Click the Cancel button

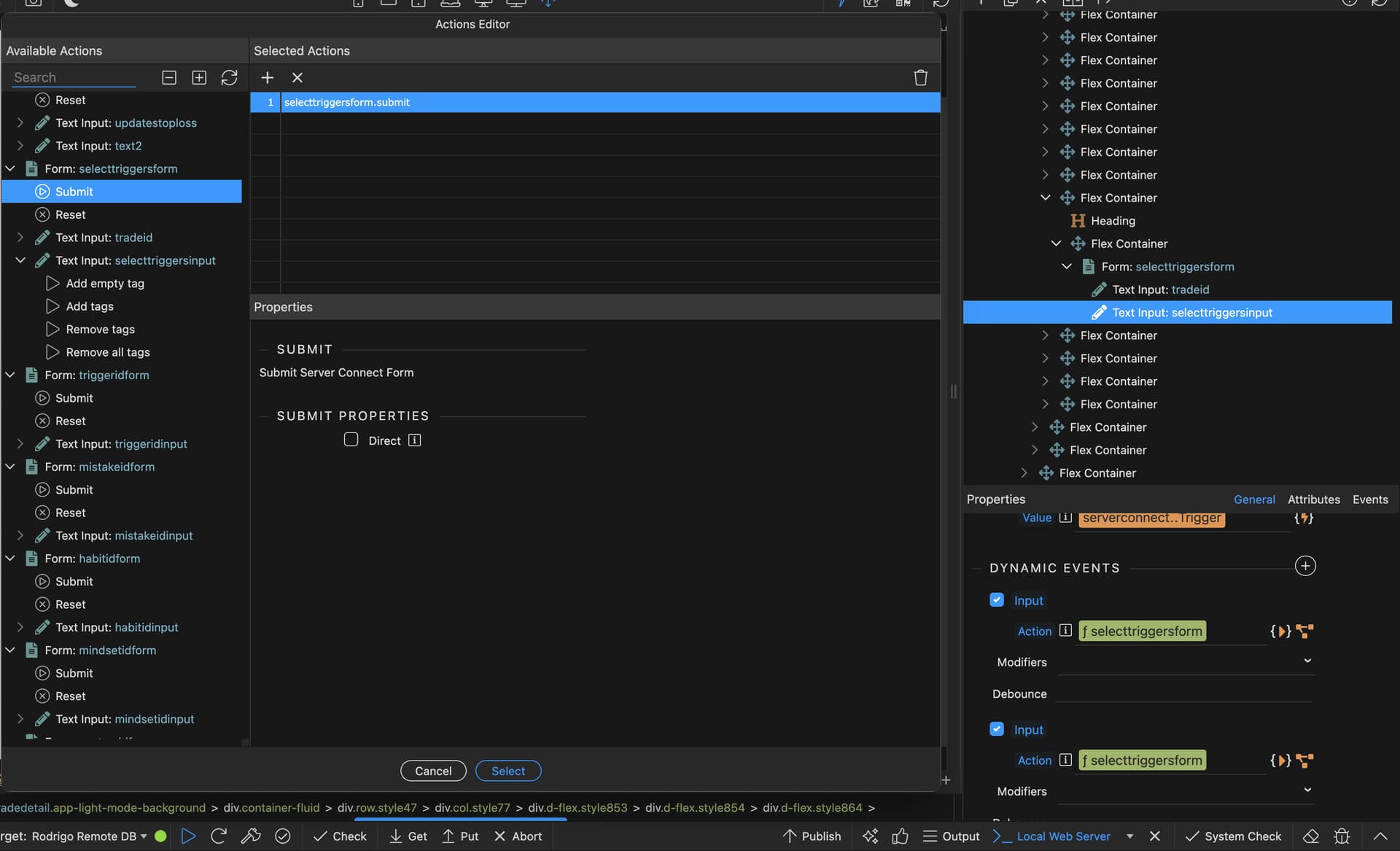point(433,771)
